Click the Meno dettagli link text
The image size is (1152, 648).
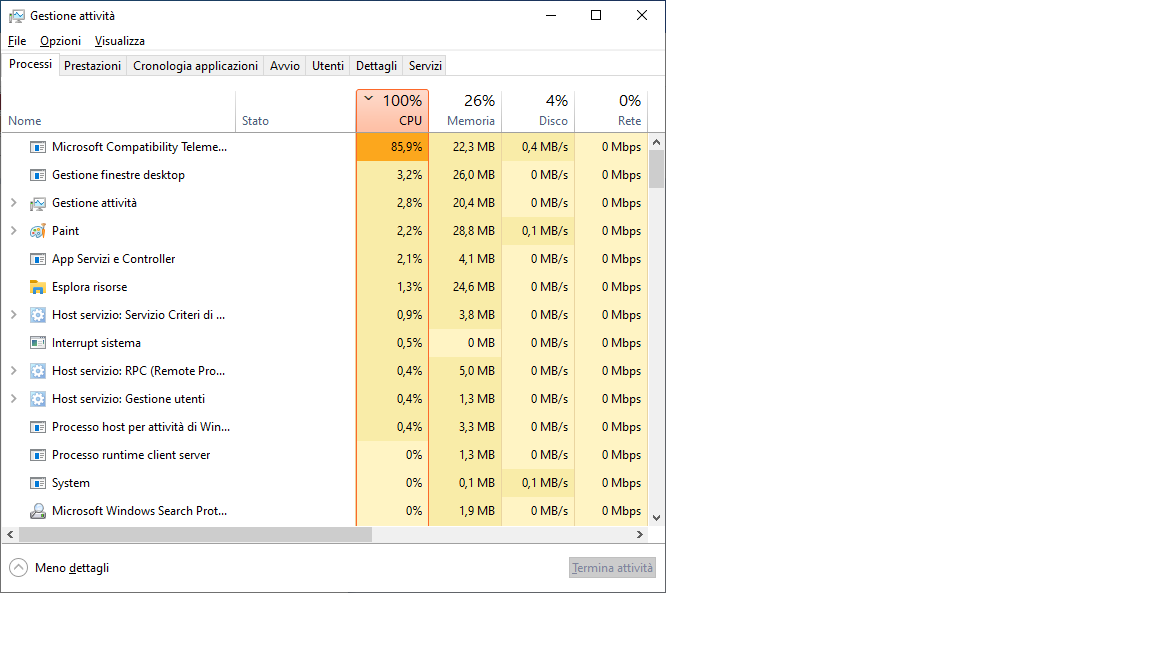point(72,568)
